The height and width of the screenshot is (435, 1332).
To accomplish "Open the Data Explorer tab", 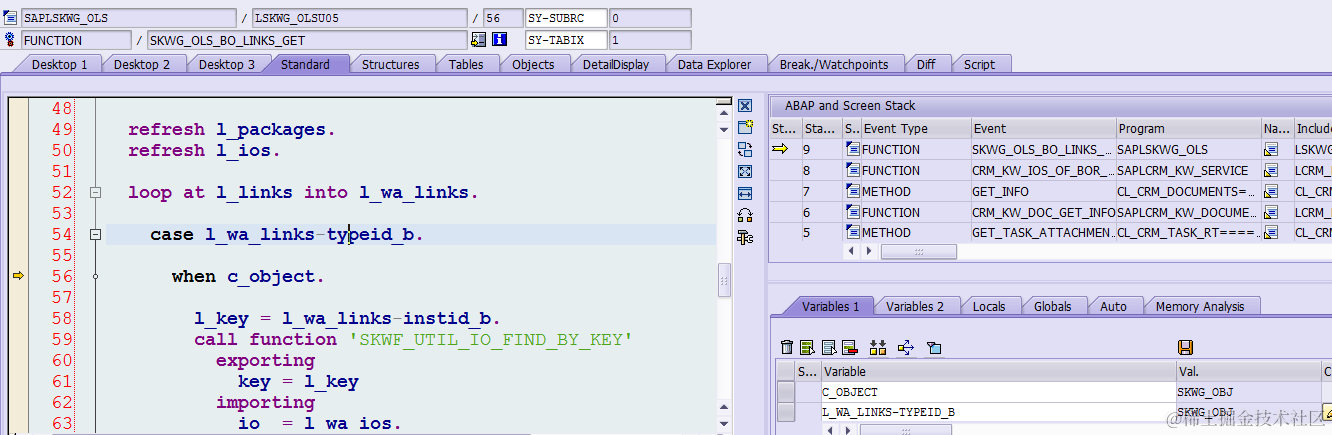I will tap(714, 64).
